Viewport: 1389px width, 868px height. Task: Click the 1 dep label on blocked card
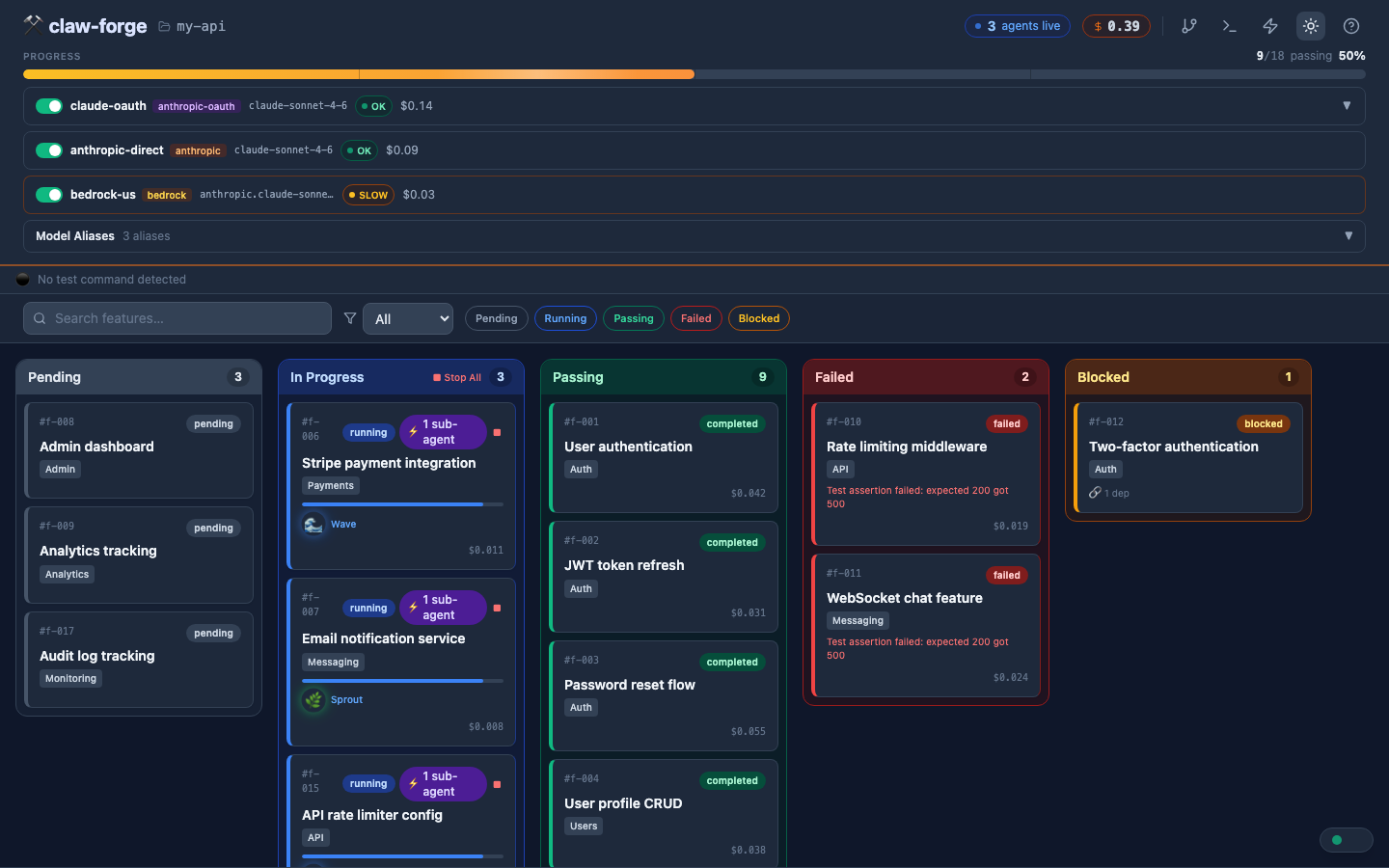point(1117,493)
